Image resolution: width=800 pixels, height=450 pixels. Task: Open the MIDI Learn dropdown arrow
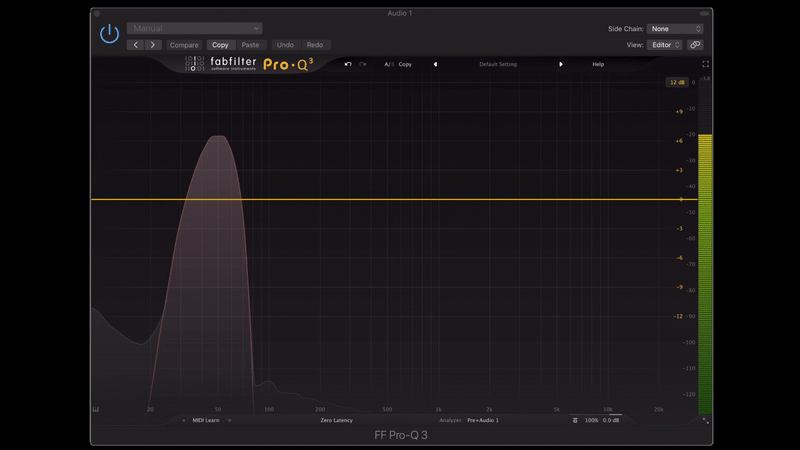point(230,420)
